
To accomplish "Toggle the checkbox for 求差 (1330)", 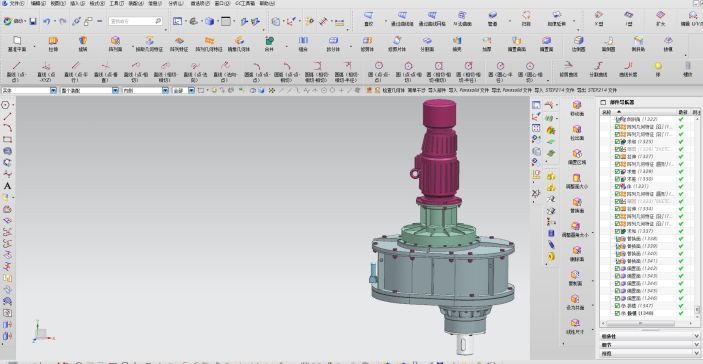I will [617, 179].
